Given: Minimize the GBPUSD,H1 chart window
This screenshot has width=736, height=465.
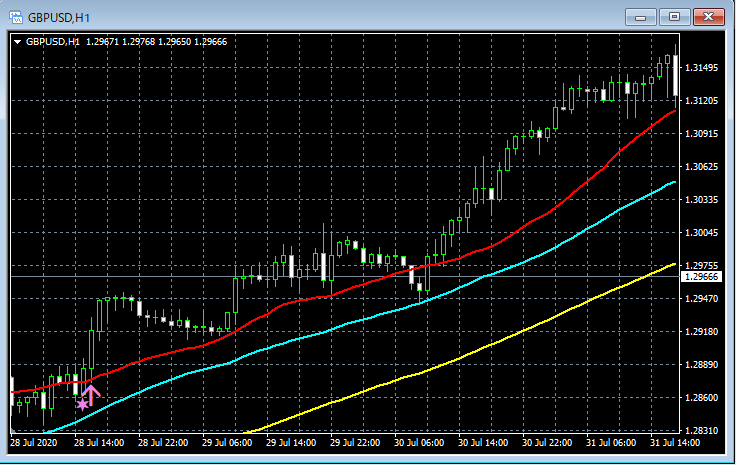Looking at the screenshot, I should tap(641, 17).
